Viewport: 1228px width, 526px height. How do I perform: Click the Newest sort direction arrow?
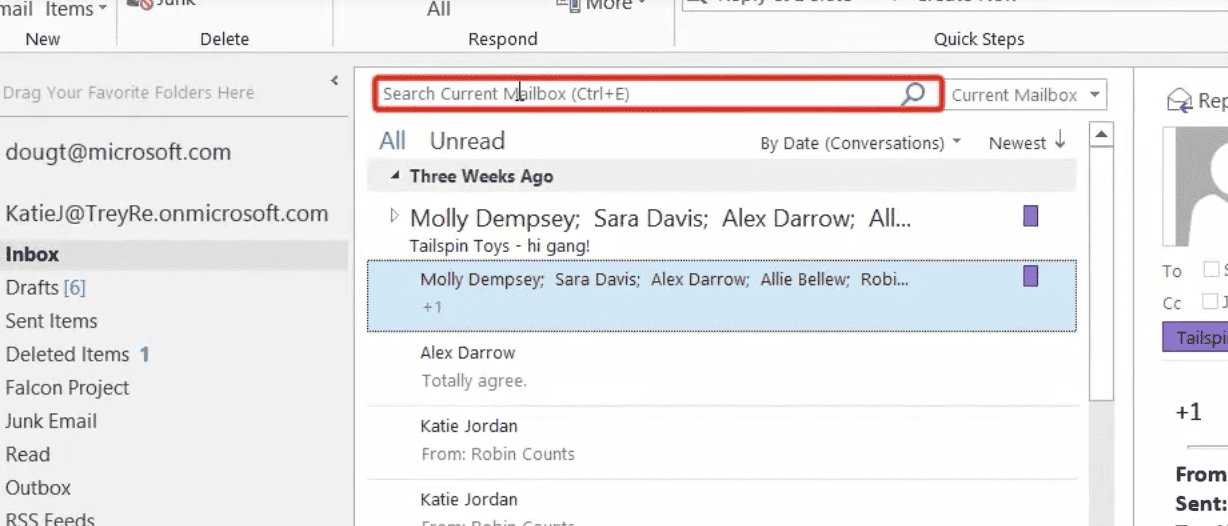pyautogui.click(x=1059, y=142)
